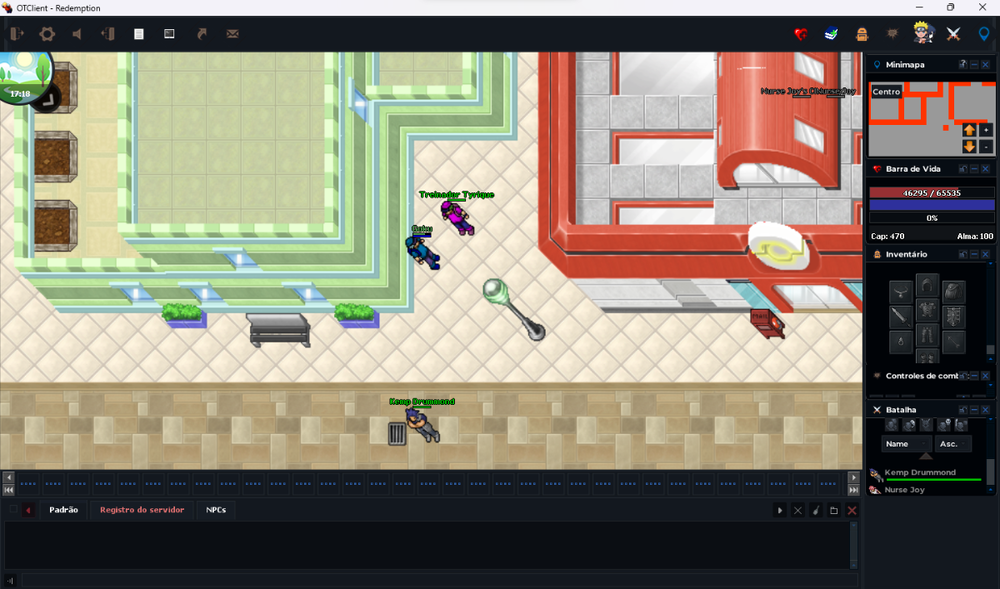1000x589 pixels.
Task: Toggle lock on Barra de Vida panel
Action: (x=963, y=169)
